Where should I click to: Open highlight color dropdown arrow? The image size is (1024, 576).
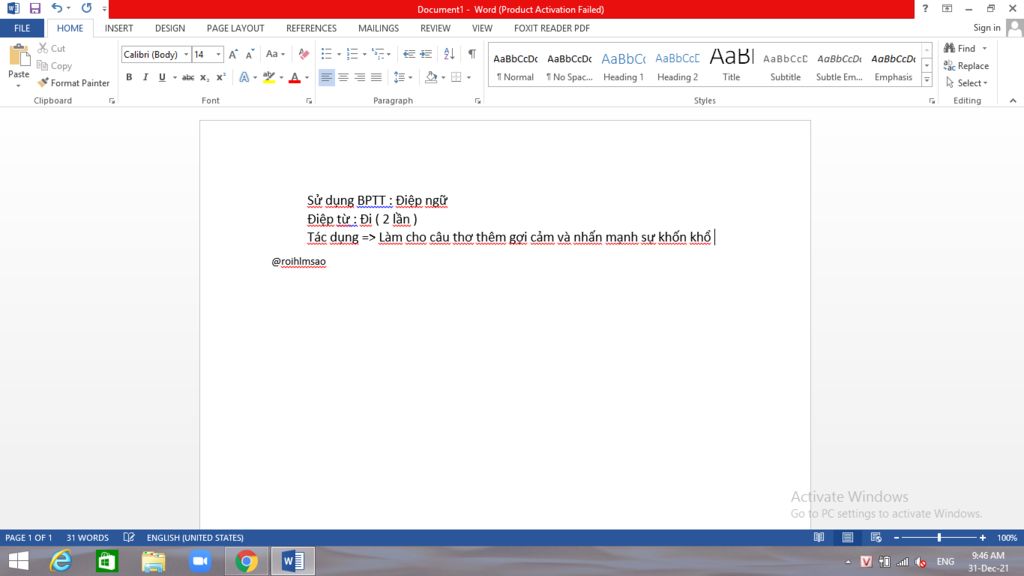[281, 77]
